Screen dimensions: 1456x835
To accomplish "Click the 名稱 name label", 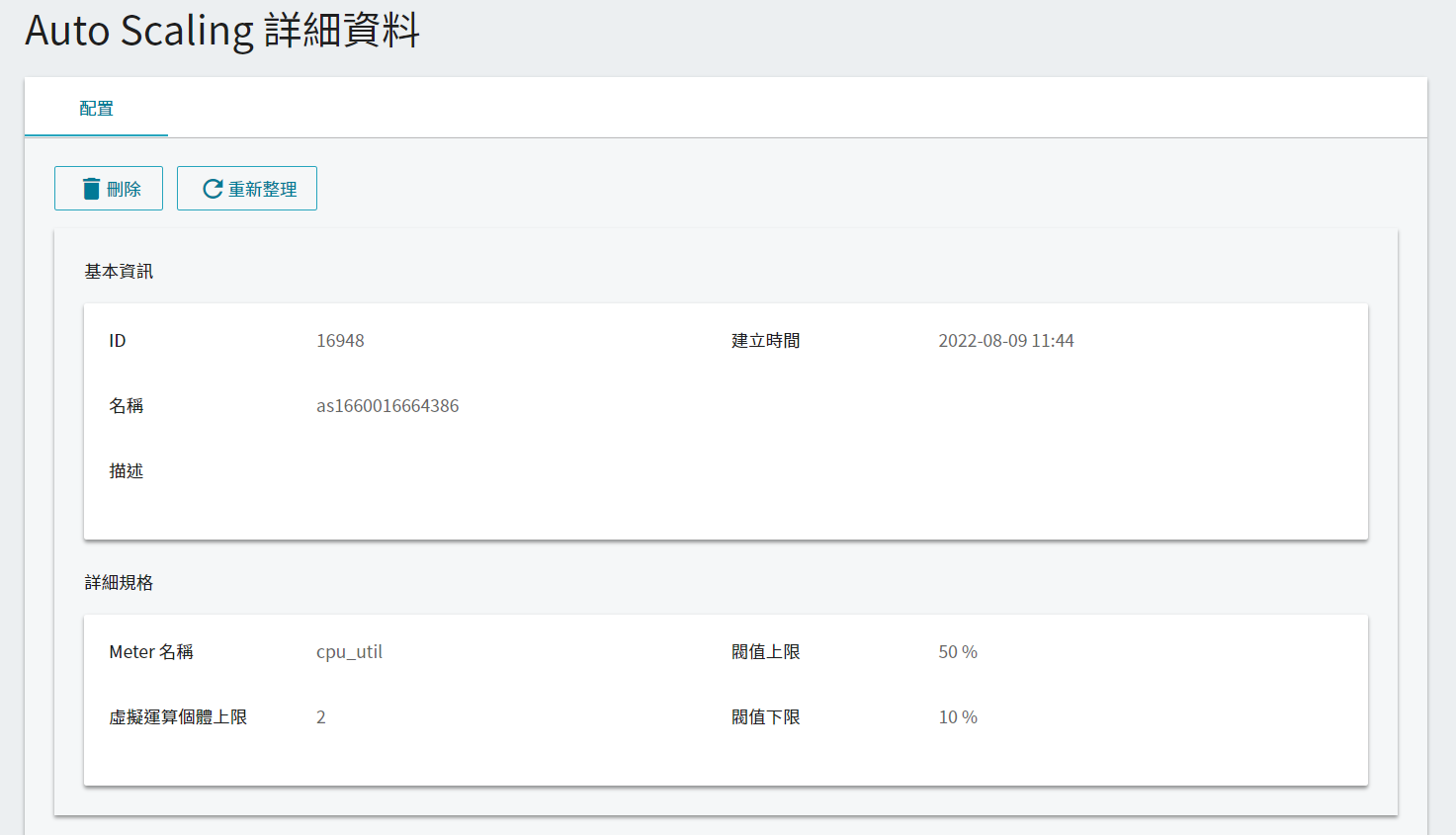I will coord(127,406).
